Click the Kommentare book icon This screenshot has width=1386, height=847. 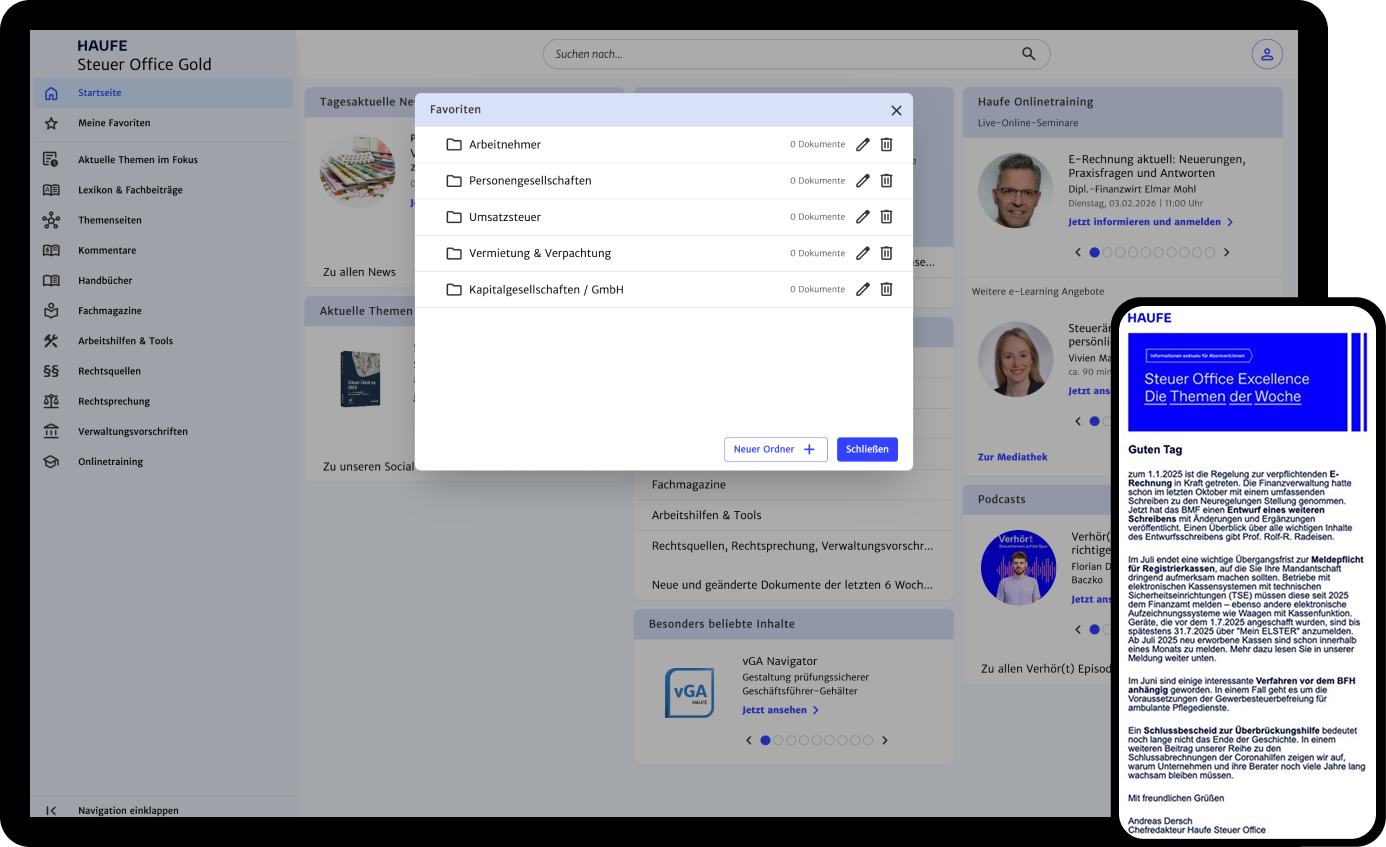(x=51, y=250)
